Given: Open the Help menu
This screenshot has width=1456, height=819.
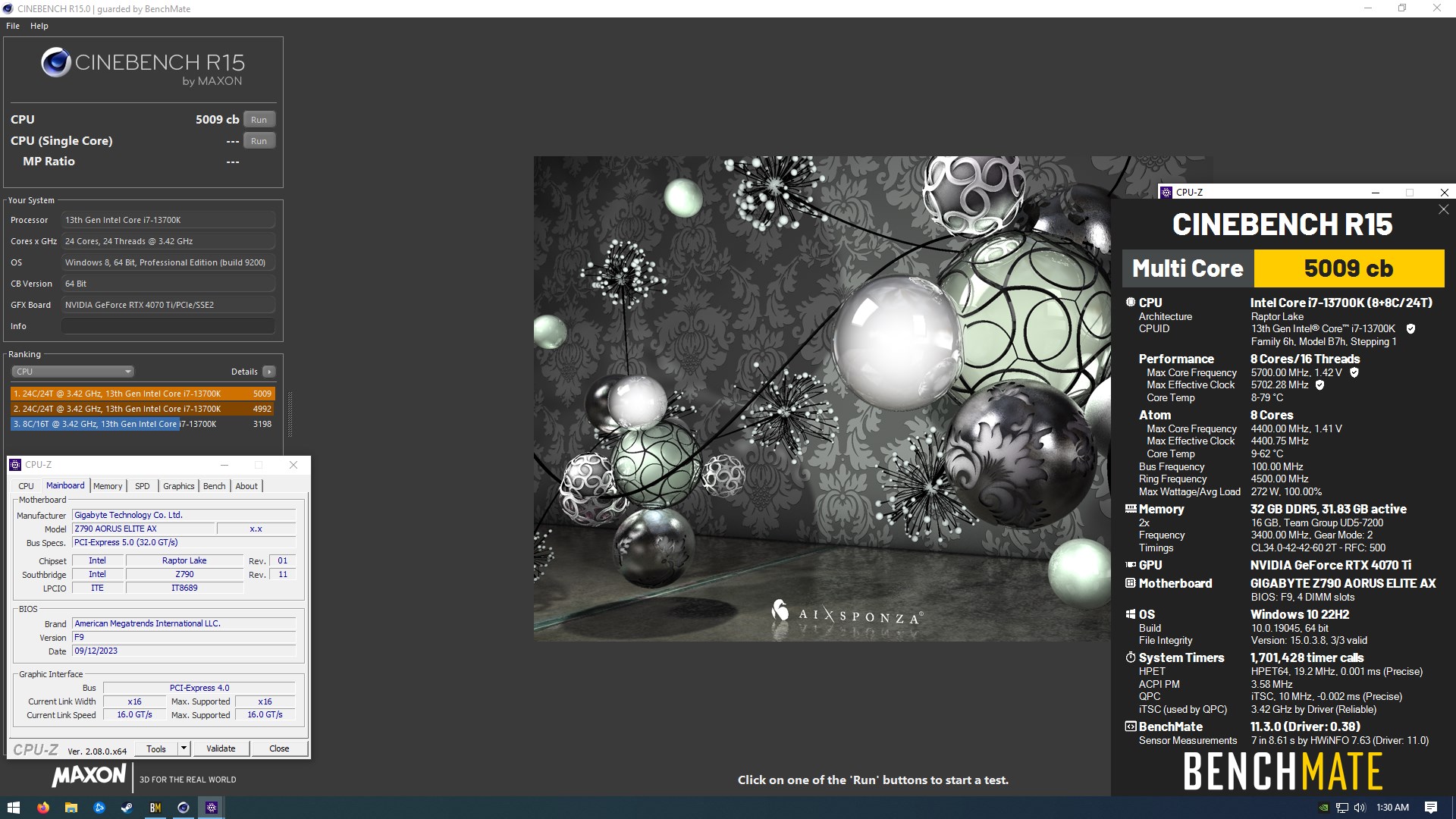Looking at the screenshot, I should (x=39, y=26).
